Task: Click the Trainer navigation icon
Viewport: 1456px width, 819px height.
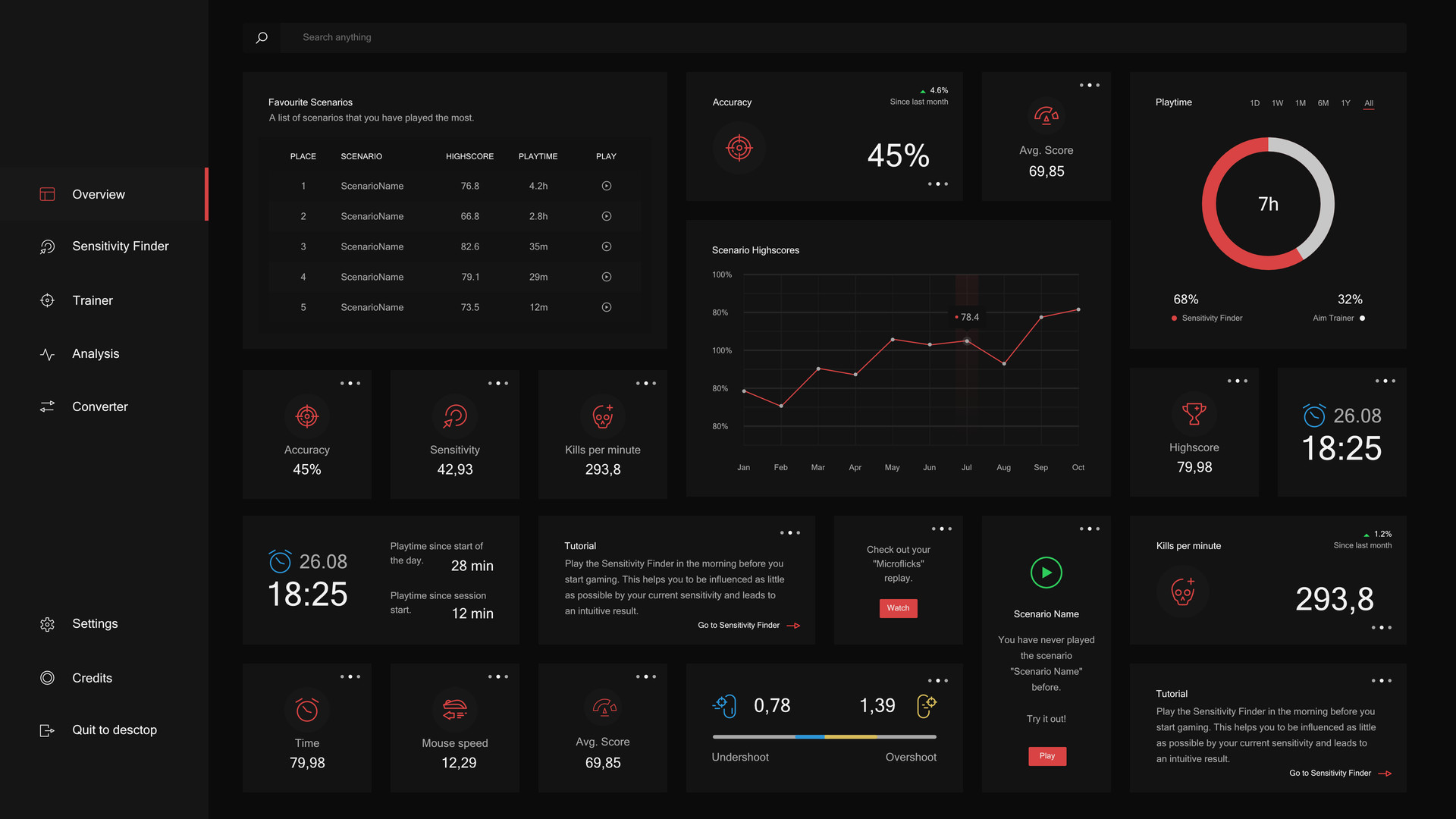Action: [46, 300]
